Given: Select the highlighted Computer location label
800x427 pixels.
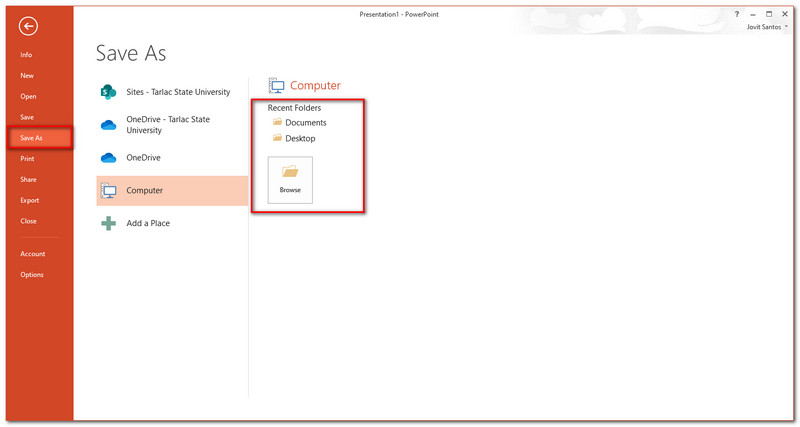Looking at the screenshot, I should 144,190.
